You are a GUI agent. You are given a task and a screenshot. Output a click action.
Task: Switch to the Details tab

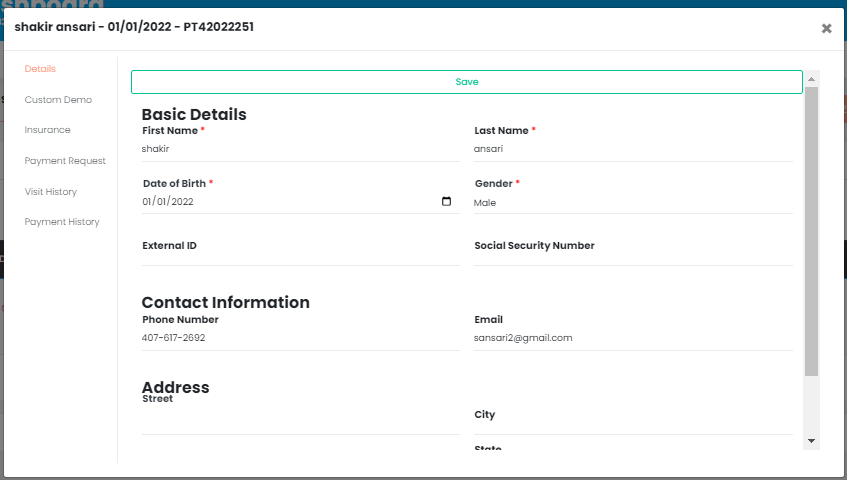(x=40, y=69)
